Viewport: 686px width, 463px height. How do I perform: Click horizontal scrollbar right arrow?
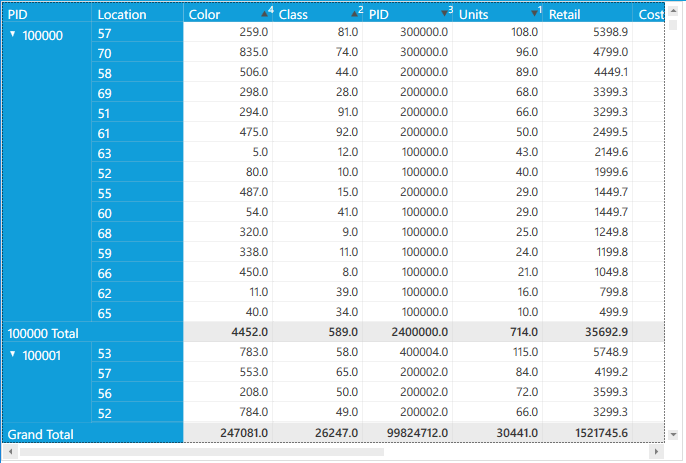[x=659, y=452]
